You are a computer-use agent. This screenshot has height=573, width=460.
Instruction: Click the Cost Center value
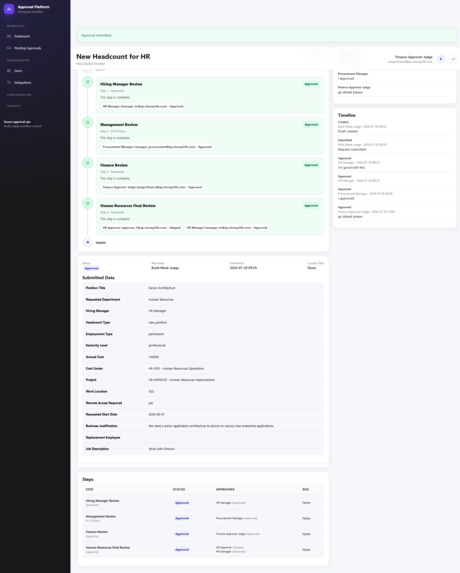(176, 368)
